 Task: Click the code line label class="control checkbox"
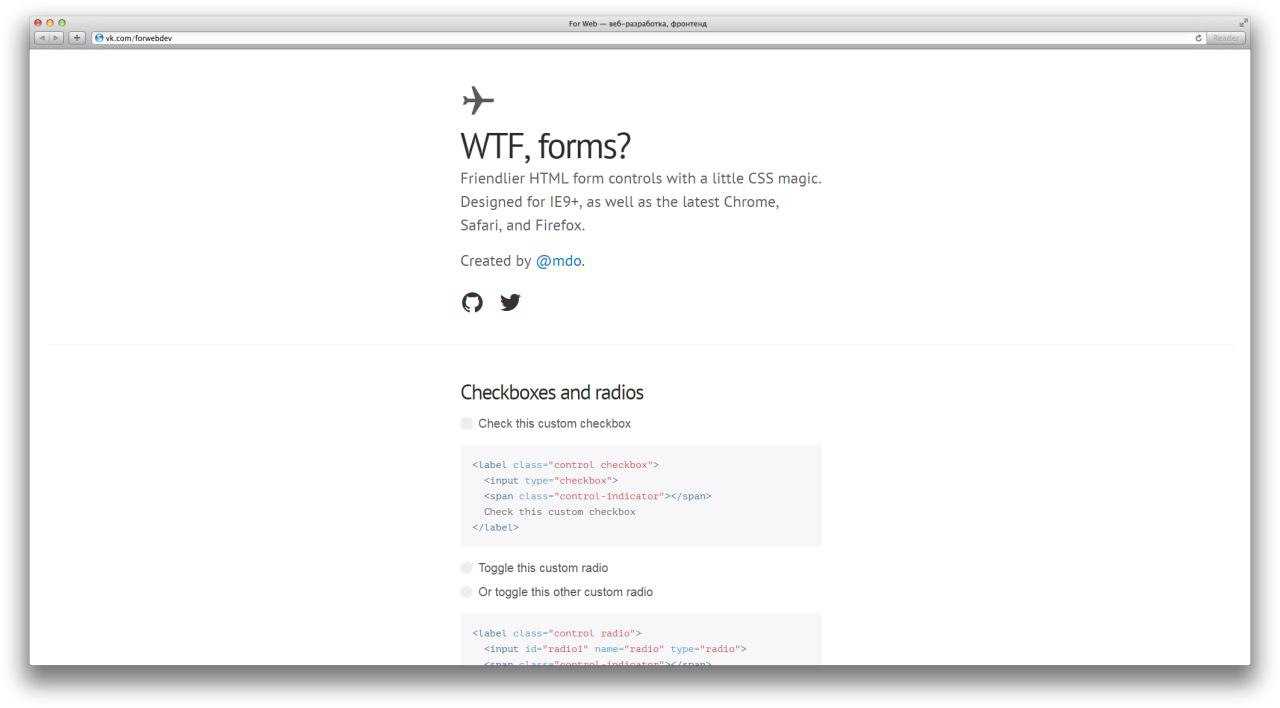point(566,464)
